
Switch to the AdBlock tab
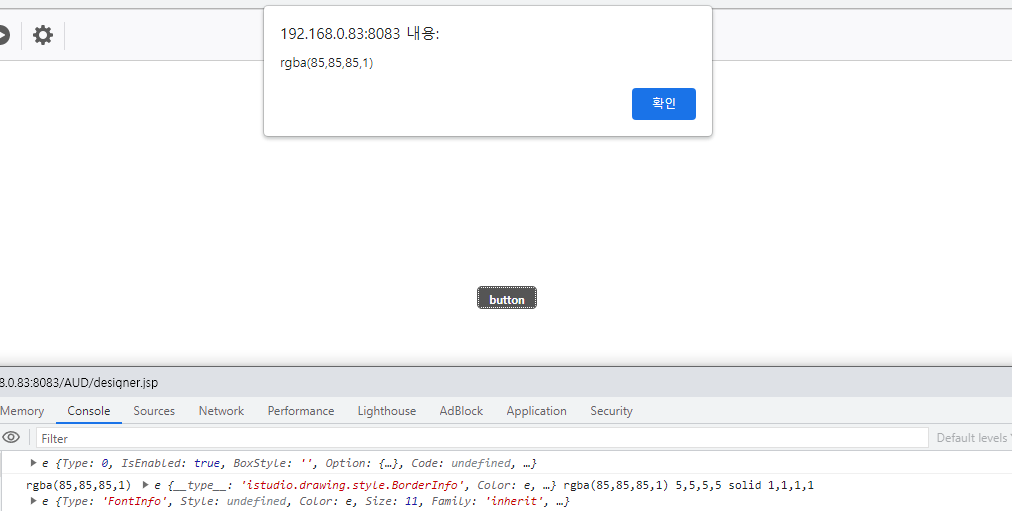point(461,411)
